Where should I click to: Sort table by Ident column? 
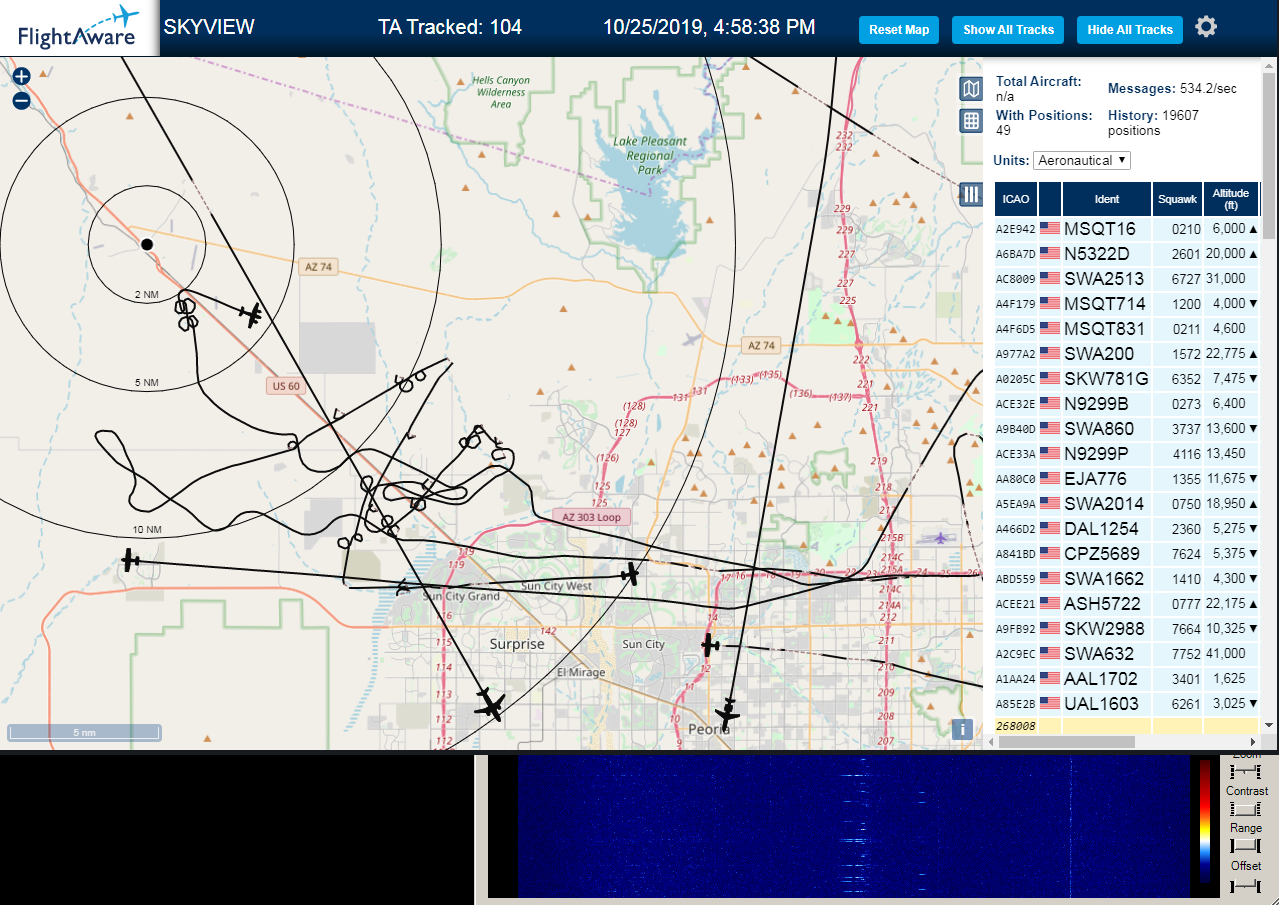1107,199
